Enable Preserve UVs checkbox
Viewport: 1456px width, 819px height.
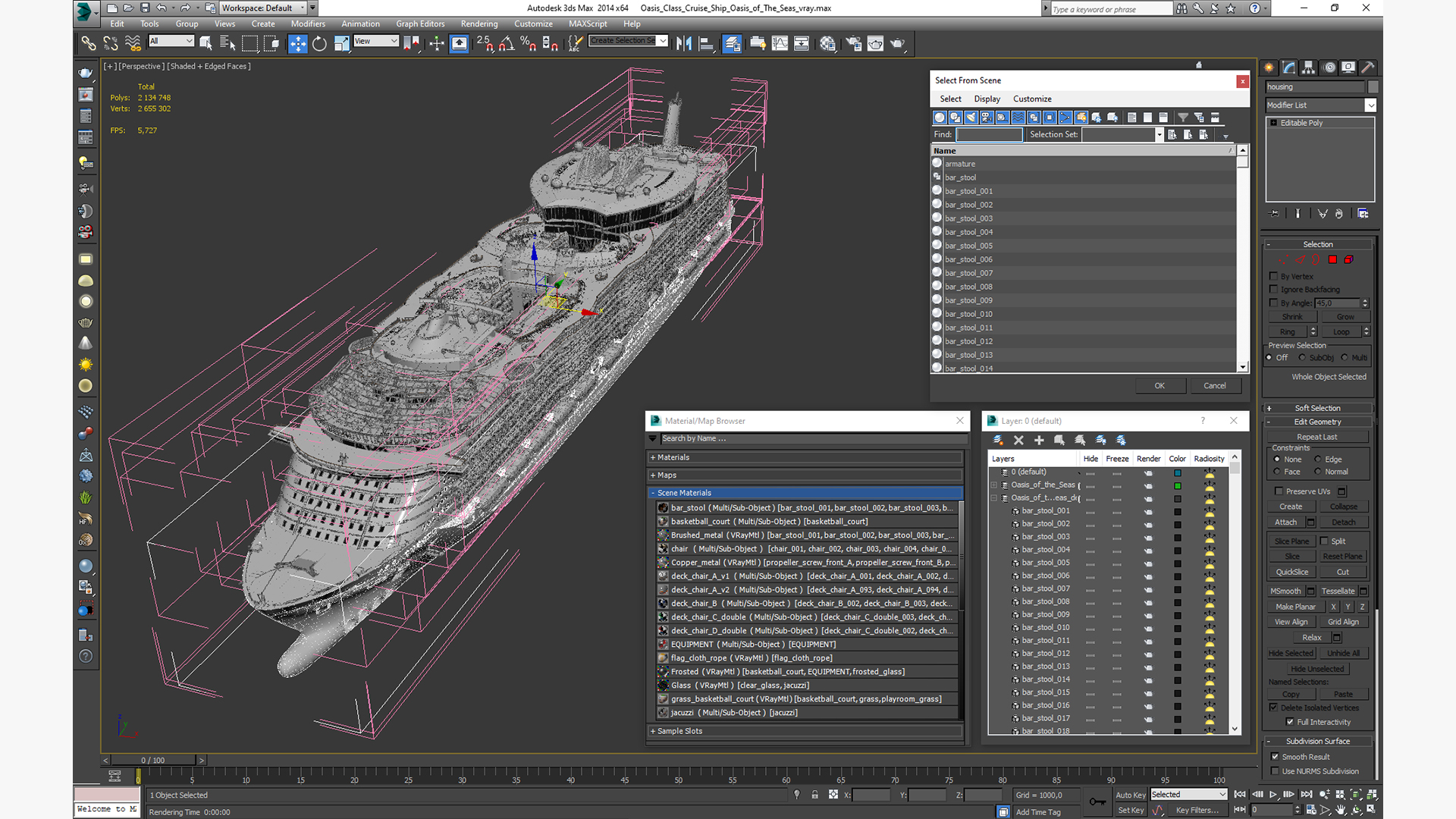[1279, 491]
